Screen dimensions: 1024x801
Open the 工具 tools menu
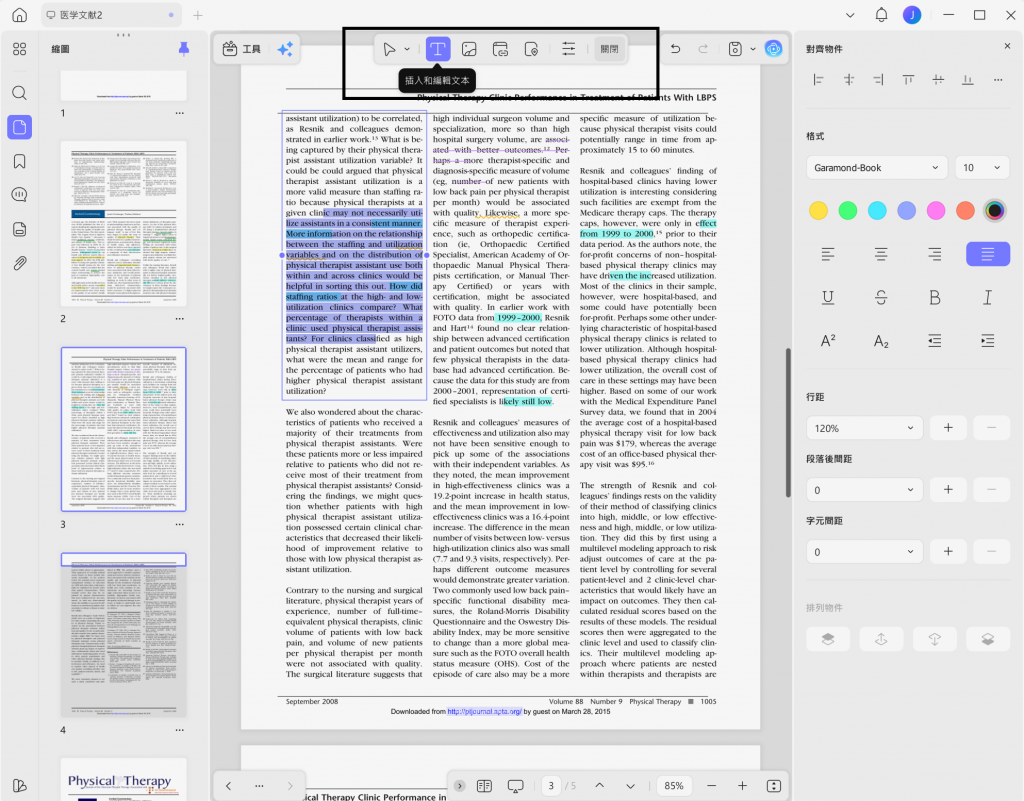point(242,49)
